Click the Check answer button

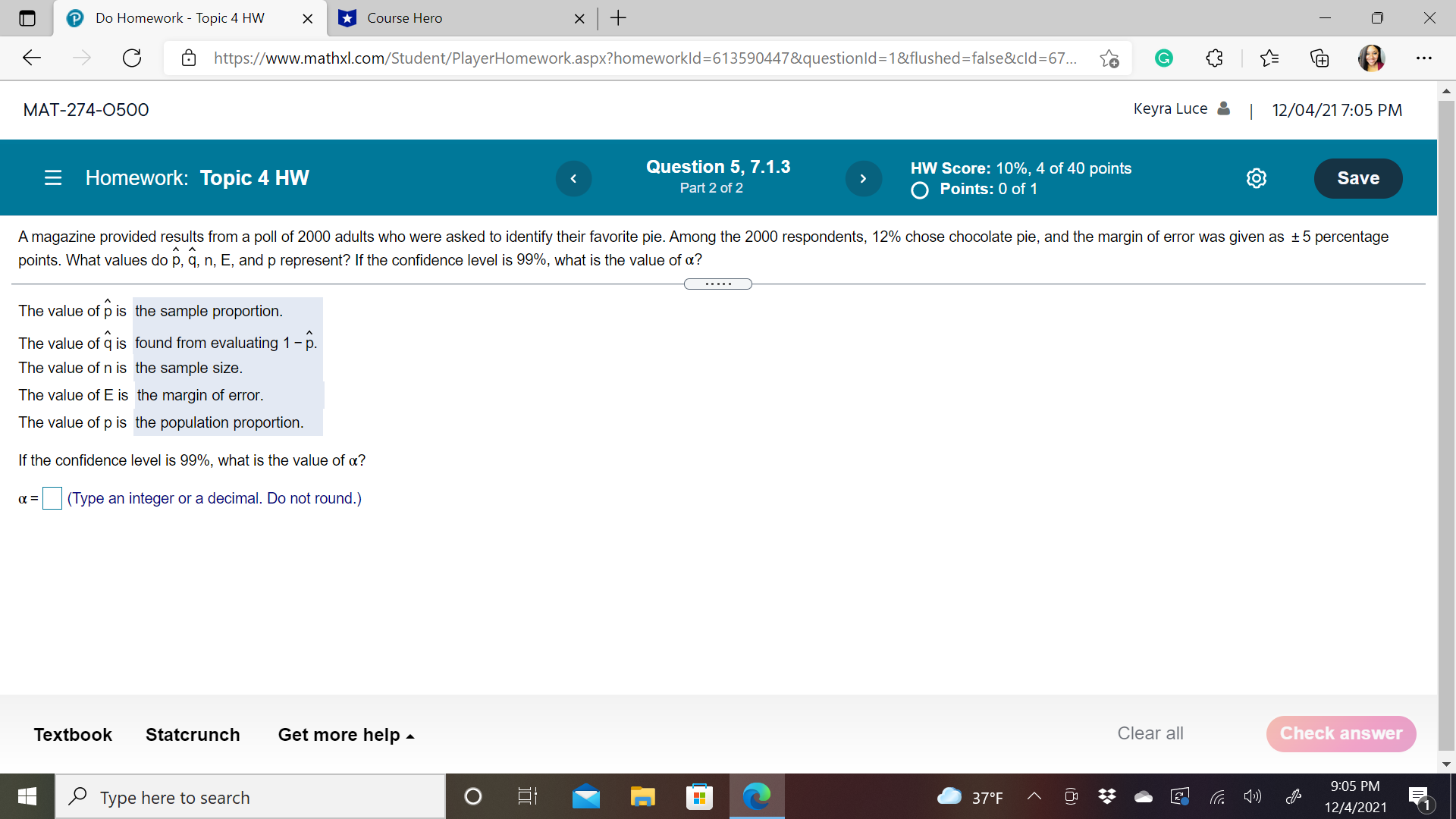1341,733
